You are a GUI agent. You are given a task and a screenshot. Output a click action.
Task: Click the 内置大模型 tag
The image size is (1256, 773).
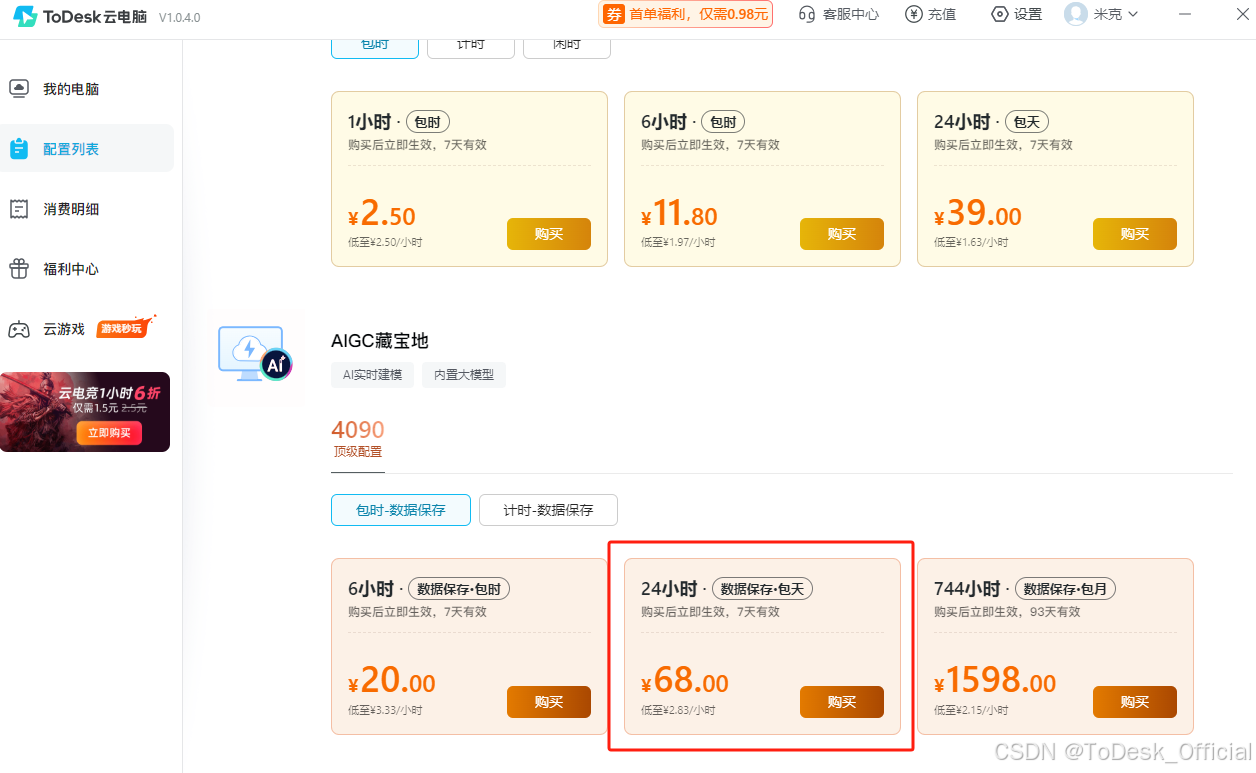(464, 375)
